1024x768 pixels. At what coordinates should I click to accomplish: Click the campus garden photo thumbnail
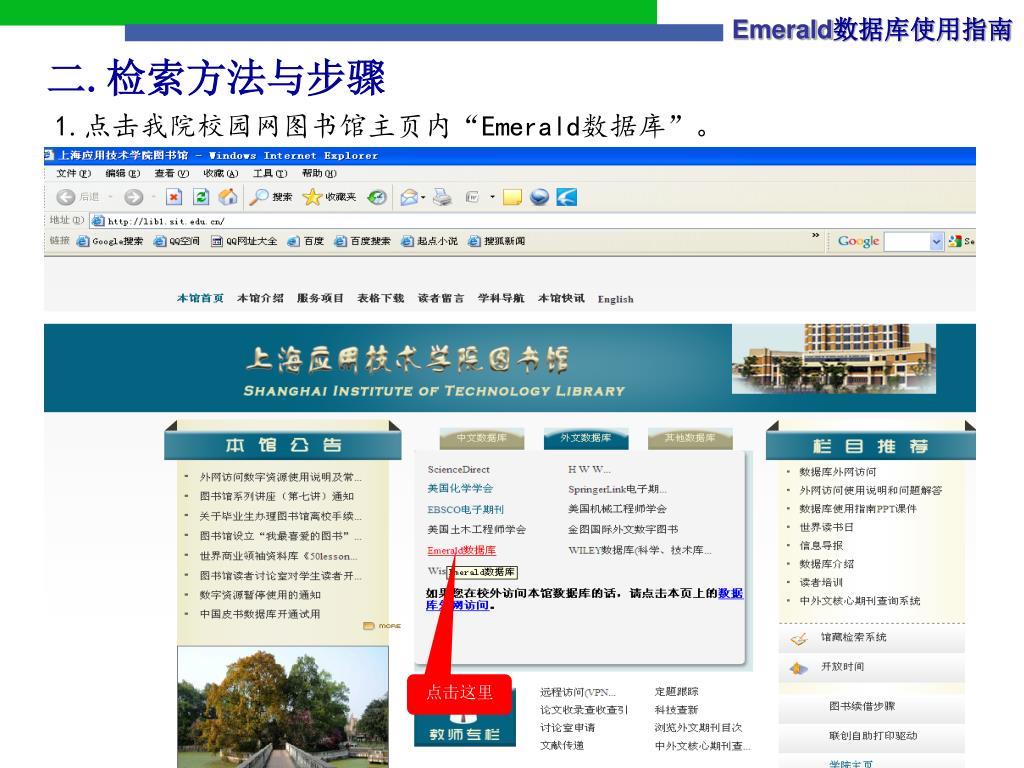283,707
